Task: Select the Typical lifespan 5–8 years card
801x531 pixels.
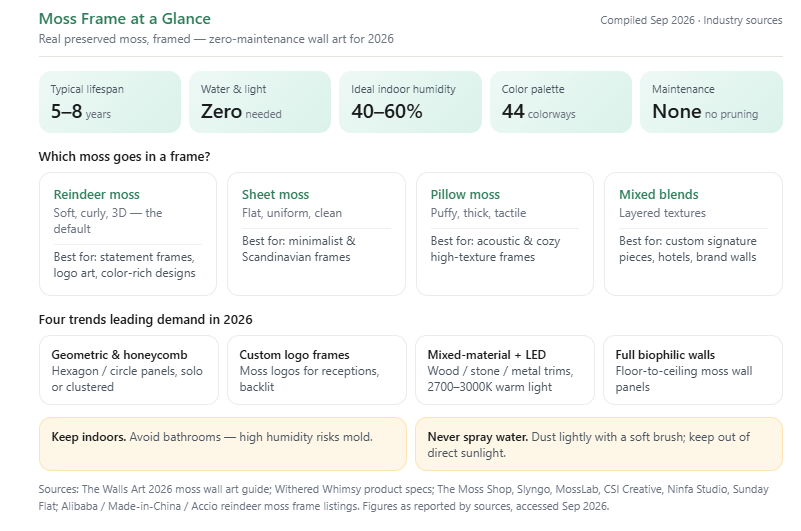Action: click(x=110, y=102)
